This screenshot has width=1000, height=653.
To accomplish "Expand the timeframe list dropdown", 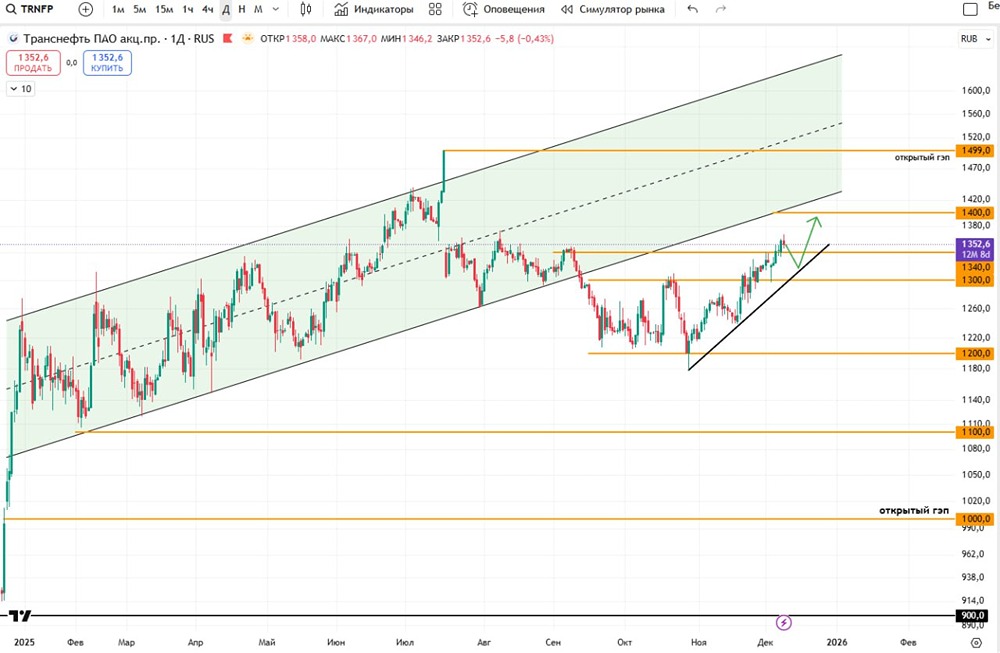I will click(276, 10).
